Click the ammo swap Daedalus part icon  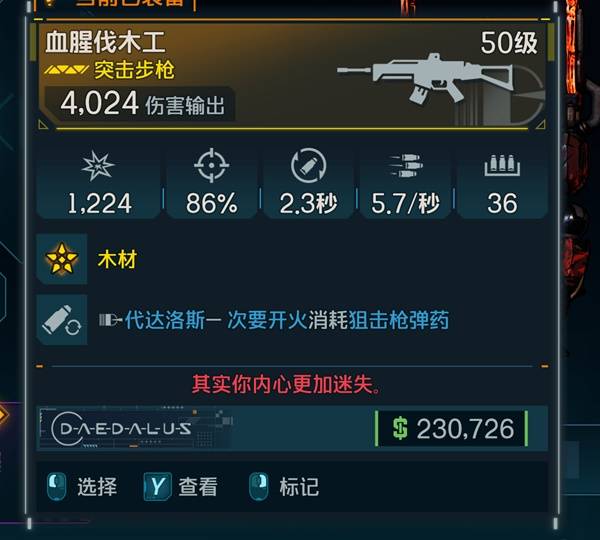pyautogui.click(x=62, y=320)
